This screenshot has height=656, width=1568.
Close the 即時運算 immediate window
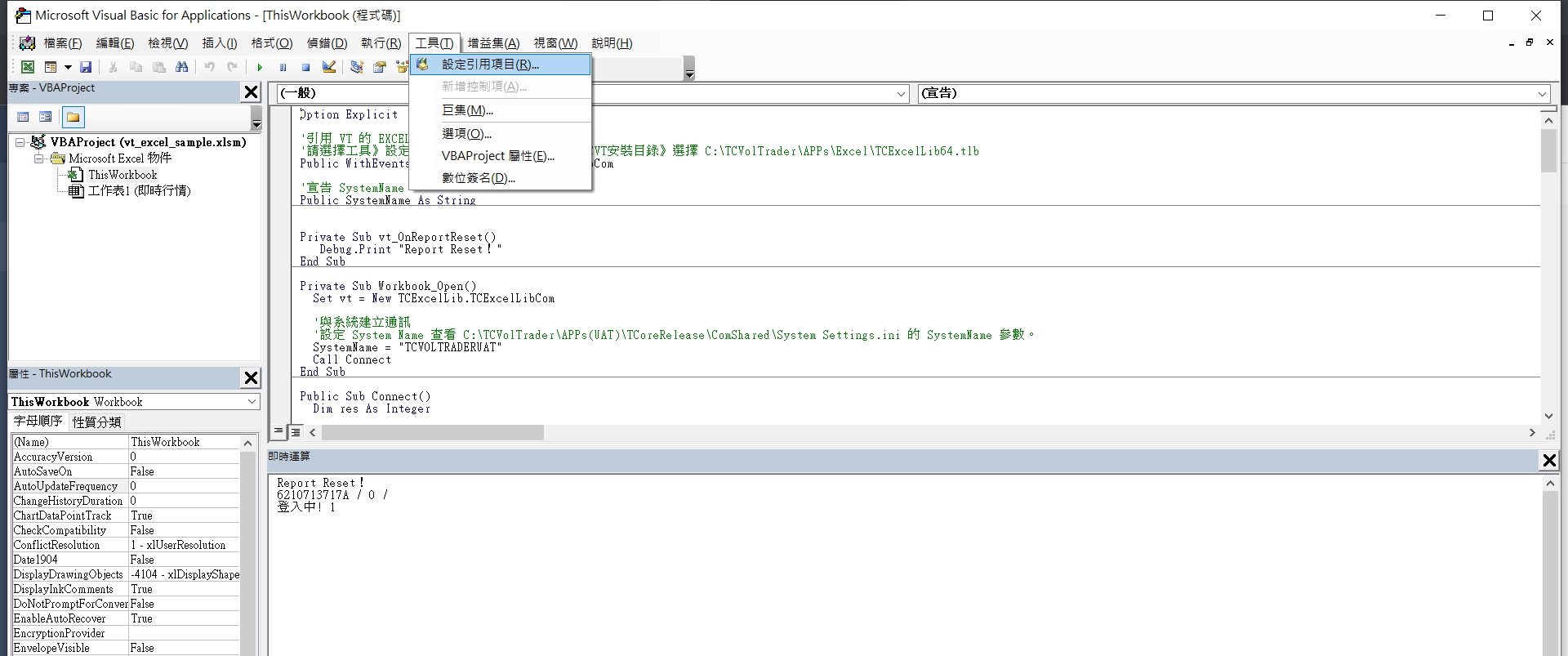coord(1548,461)
